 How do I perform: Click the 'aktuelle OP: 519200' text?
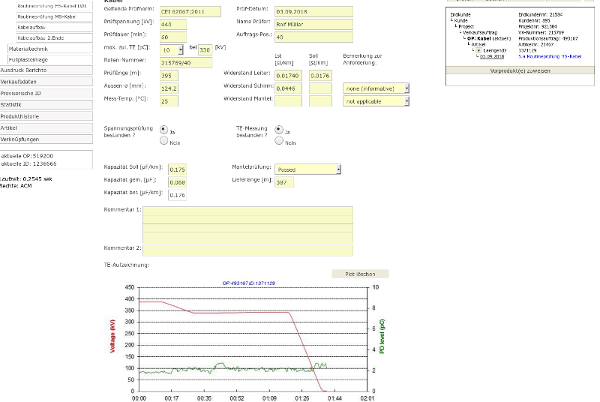pyautogui.click(x=27, y=156)
